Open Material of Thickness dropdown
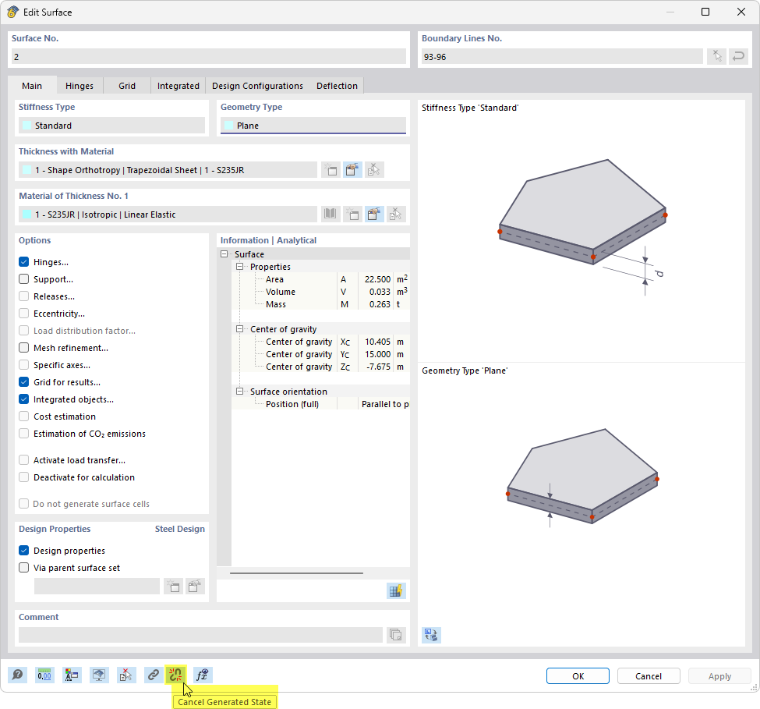The height and width of the screenshot is (709, 760). pos(168,214)
